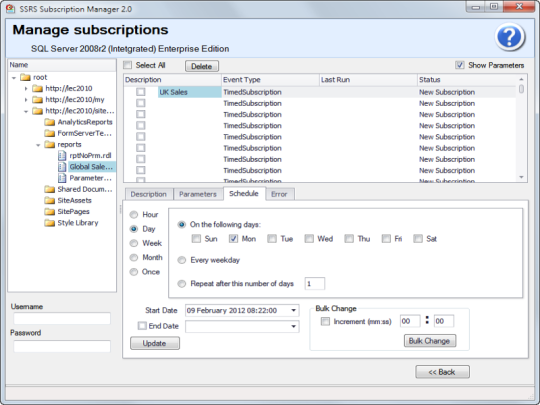
Task: Click the number of days field
Action: coord(314,284)
